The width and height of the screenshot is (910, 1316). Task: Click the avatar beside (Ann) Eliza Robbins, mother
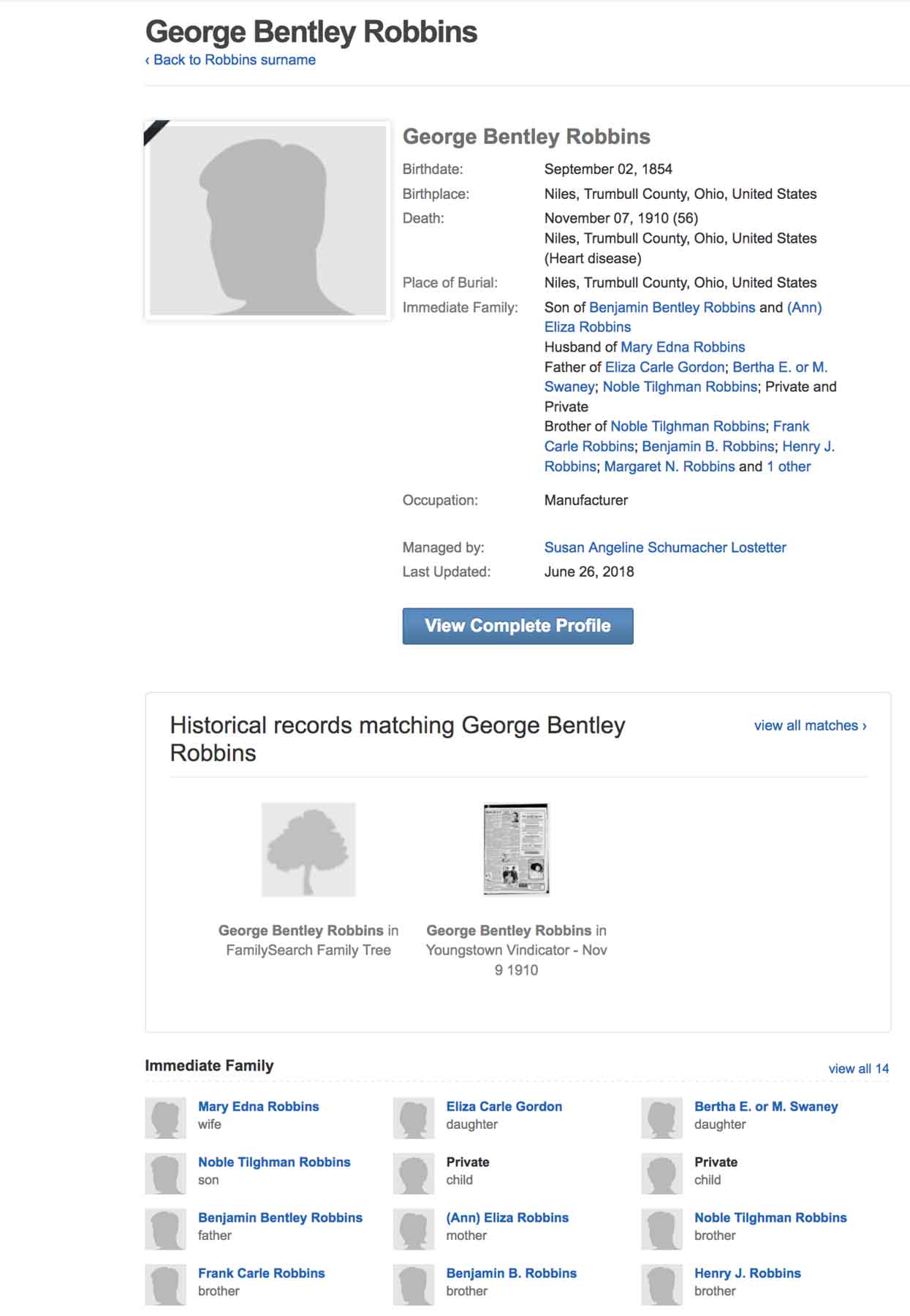[414, 1229]
